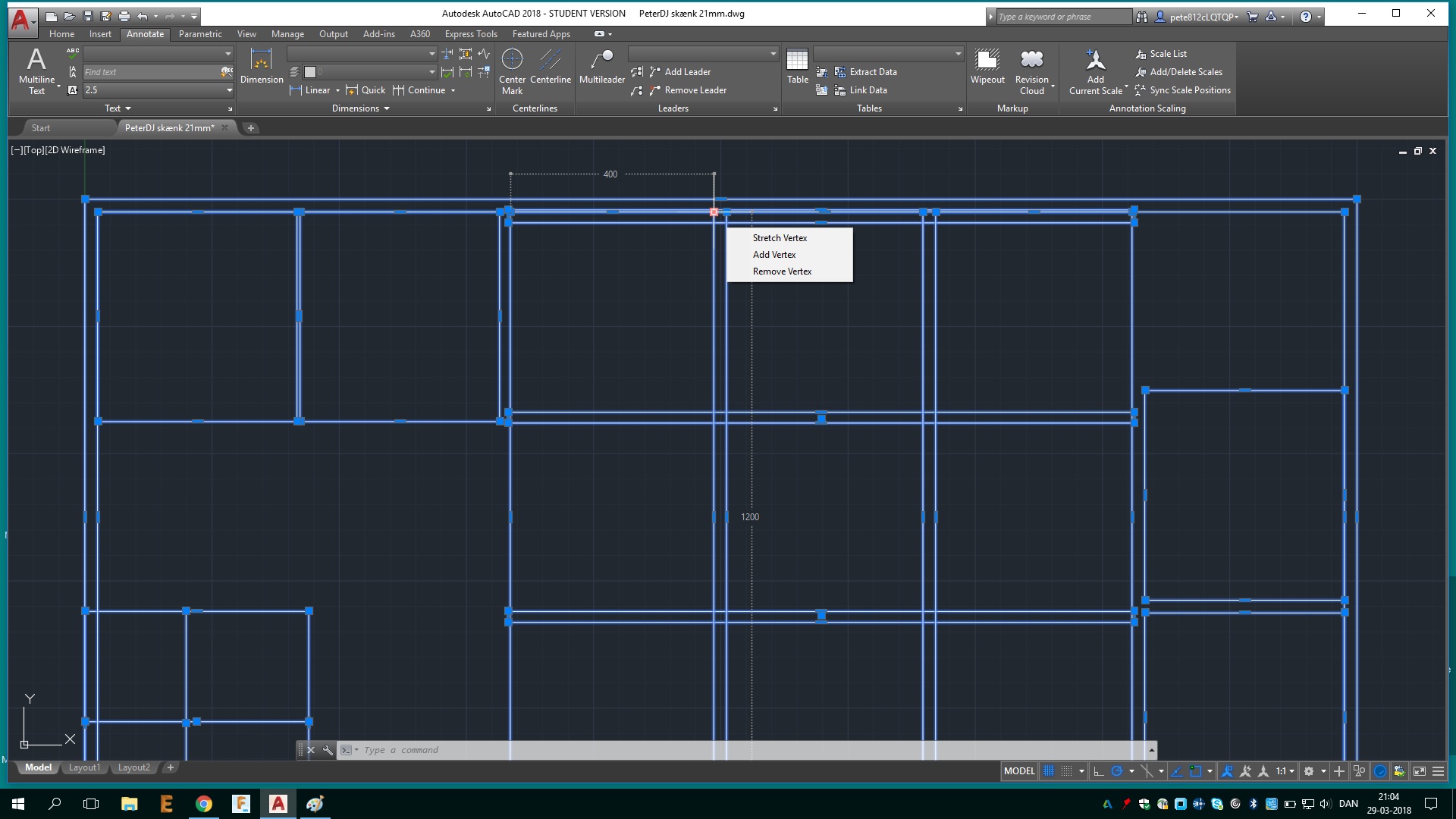Click the dimension layer color swatch
The width and height of the screenshot is (1456, 819).
(x=310, y=72)
